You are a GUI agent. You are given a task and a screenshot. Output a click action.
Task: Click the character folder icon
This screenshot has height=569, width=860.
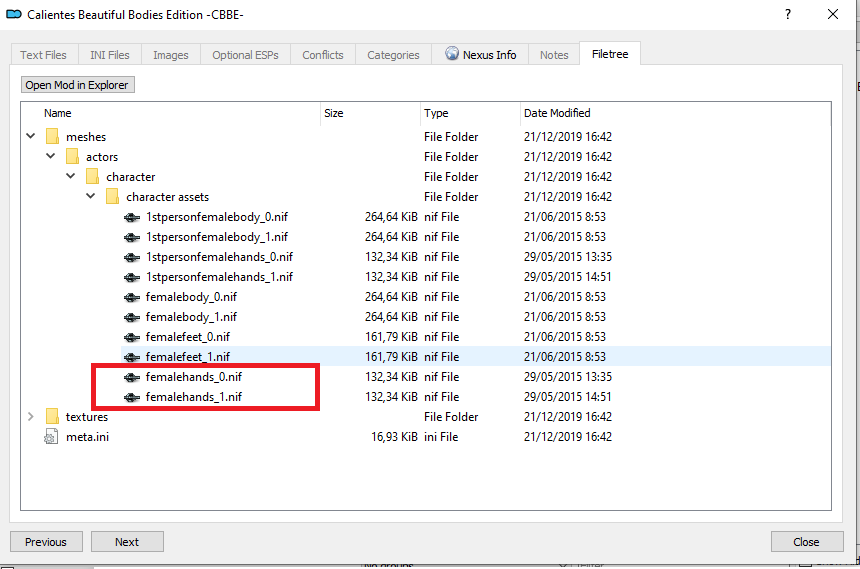(92, 176)
